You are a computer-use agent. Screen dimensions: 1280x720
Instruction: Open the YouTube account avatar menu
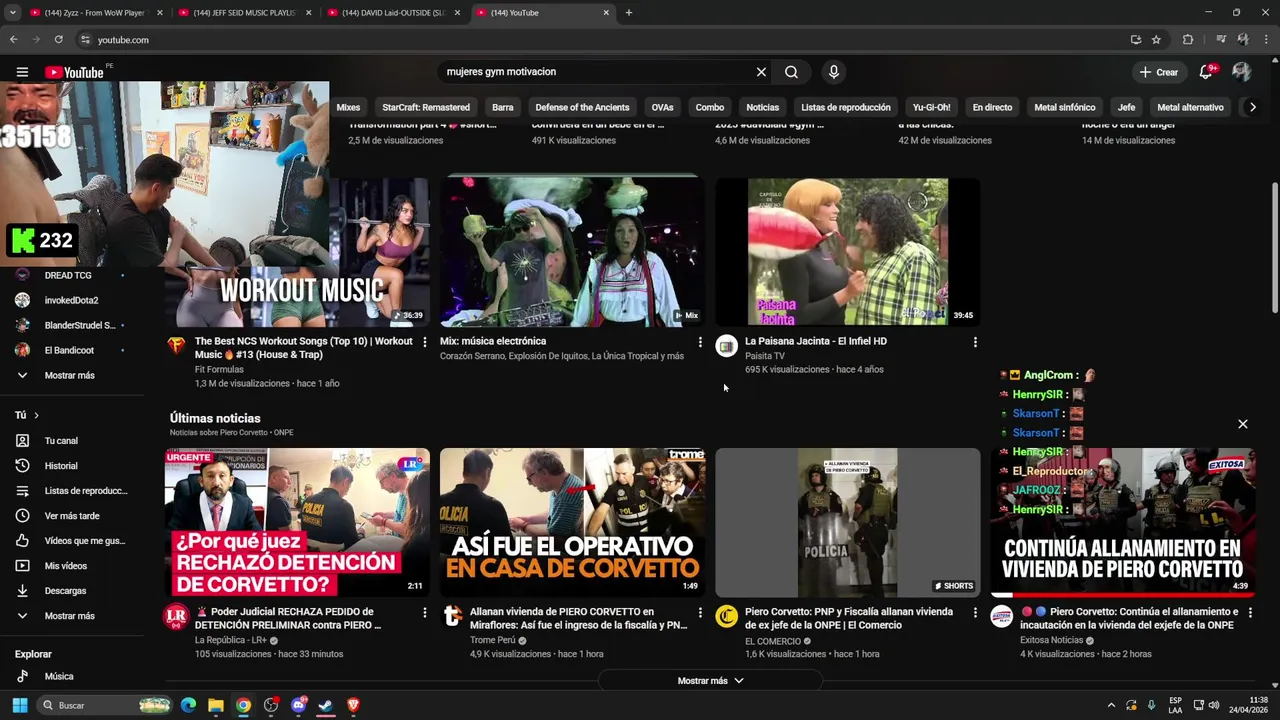click(x=1241, y=72)
